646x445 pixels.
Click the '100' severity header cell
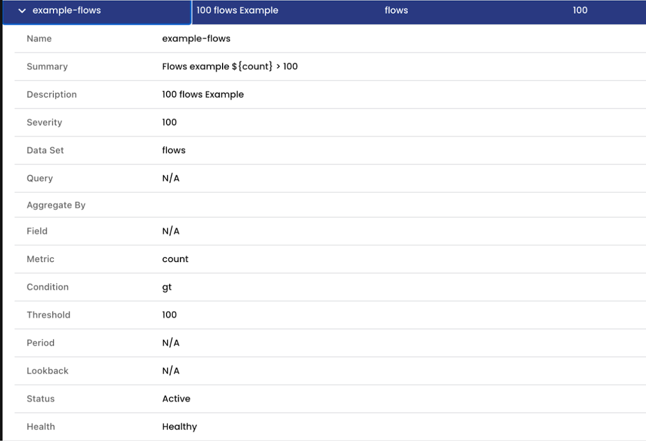[x=580, y=11]
